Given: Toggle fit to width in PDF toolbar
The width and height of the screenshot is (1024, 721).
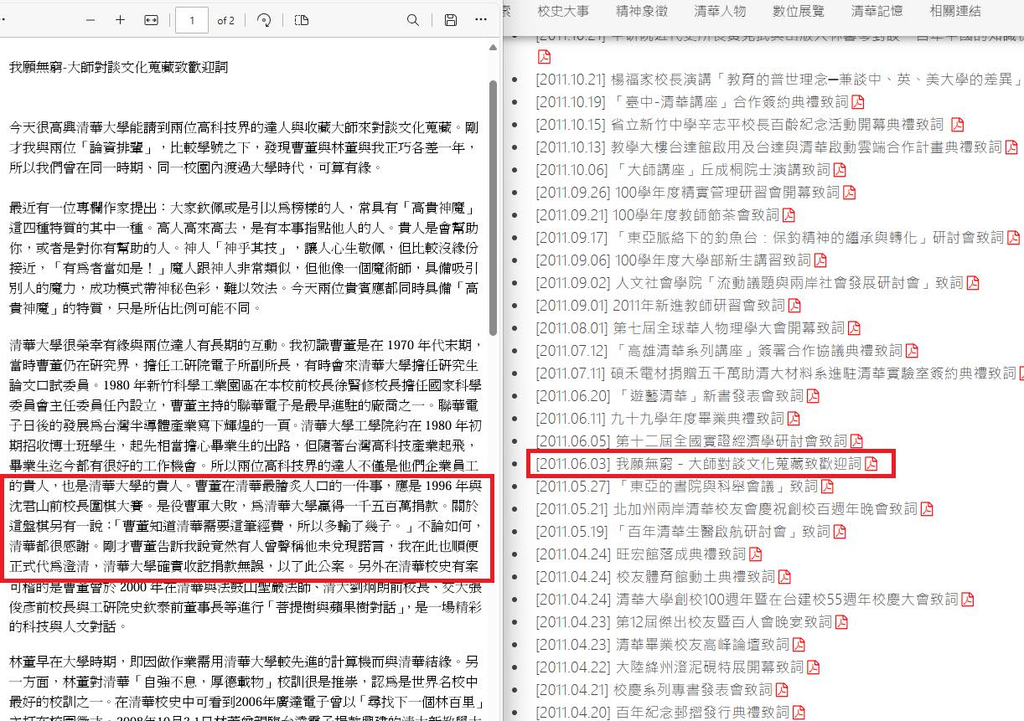Looking at the screenshot, I should point(151,20).
